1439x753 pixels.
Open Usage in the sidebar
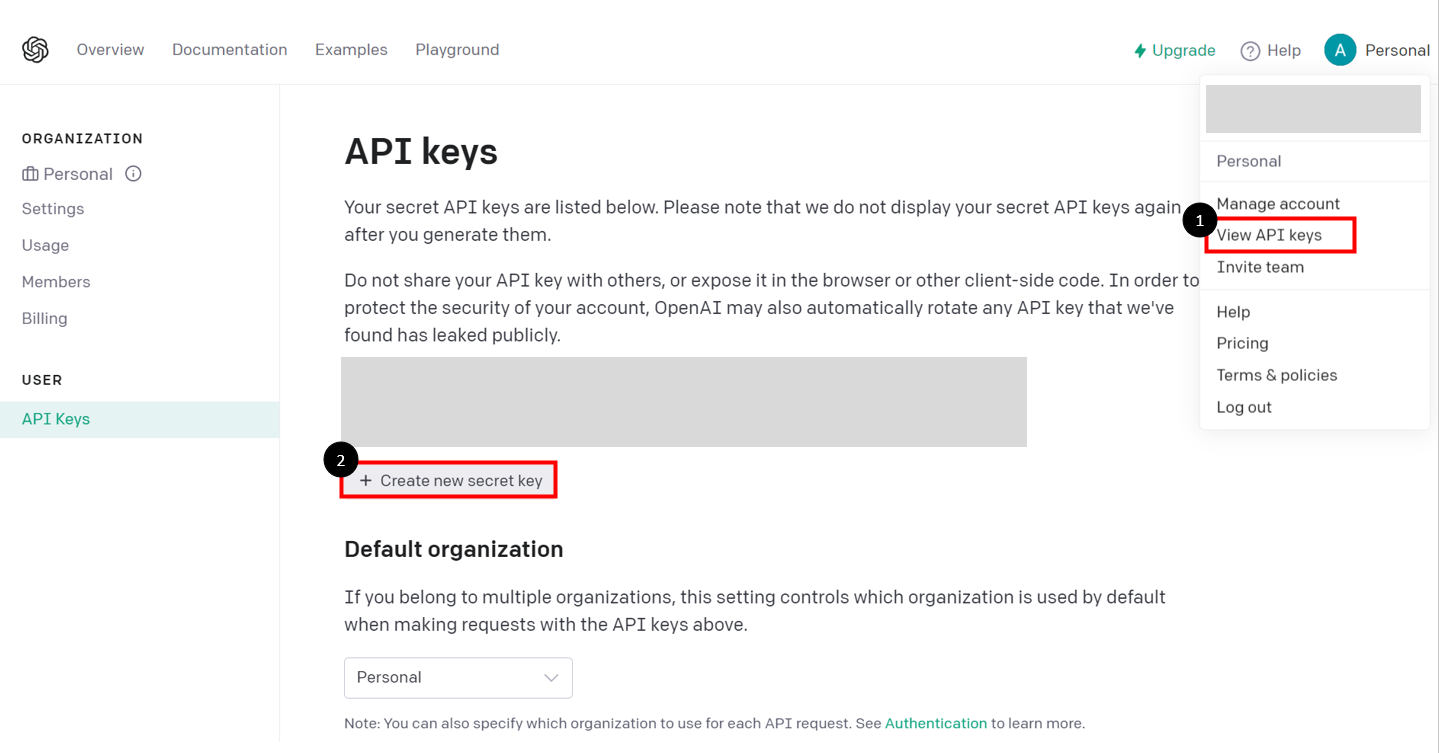point(46,245)
